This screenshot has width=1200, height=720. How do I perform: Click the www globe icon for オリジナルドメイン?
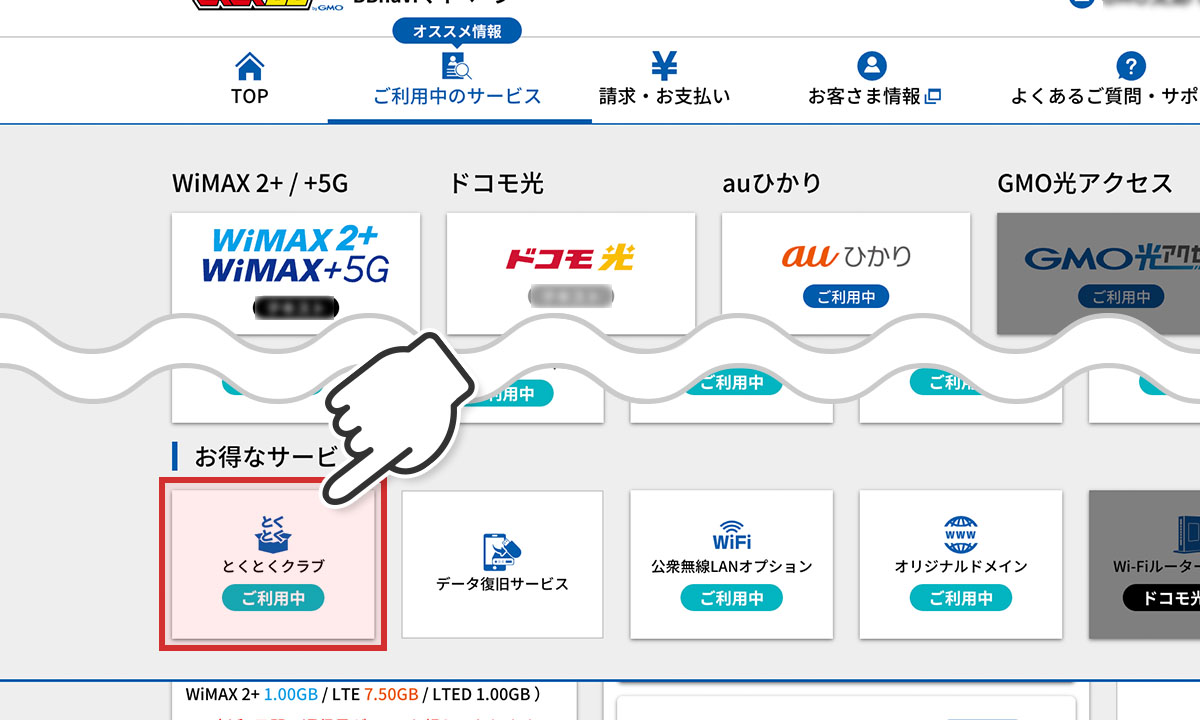961,535
